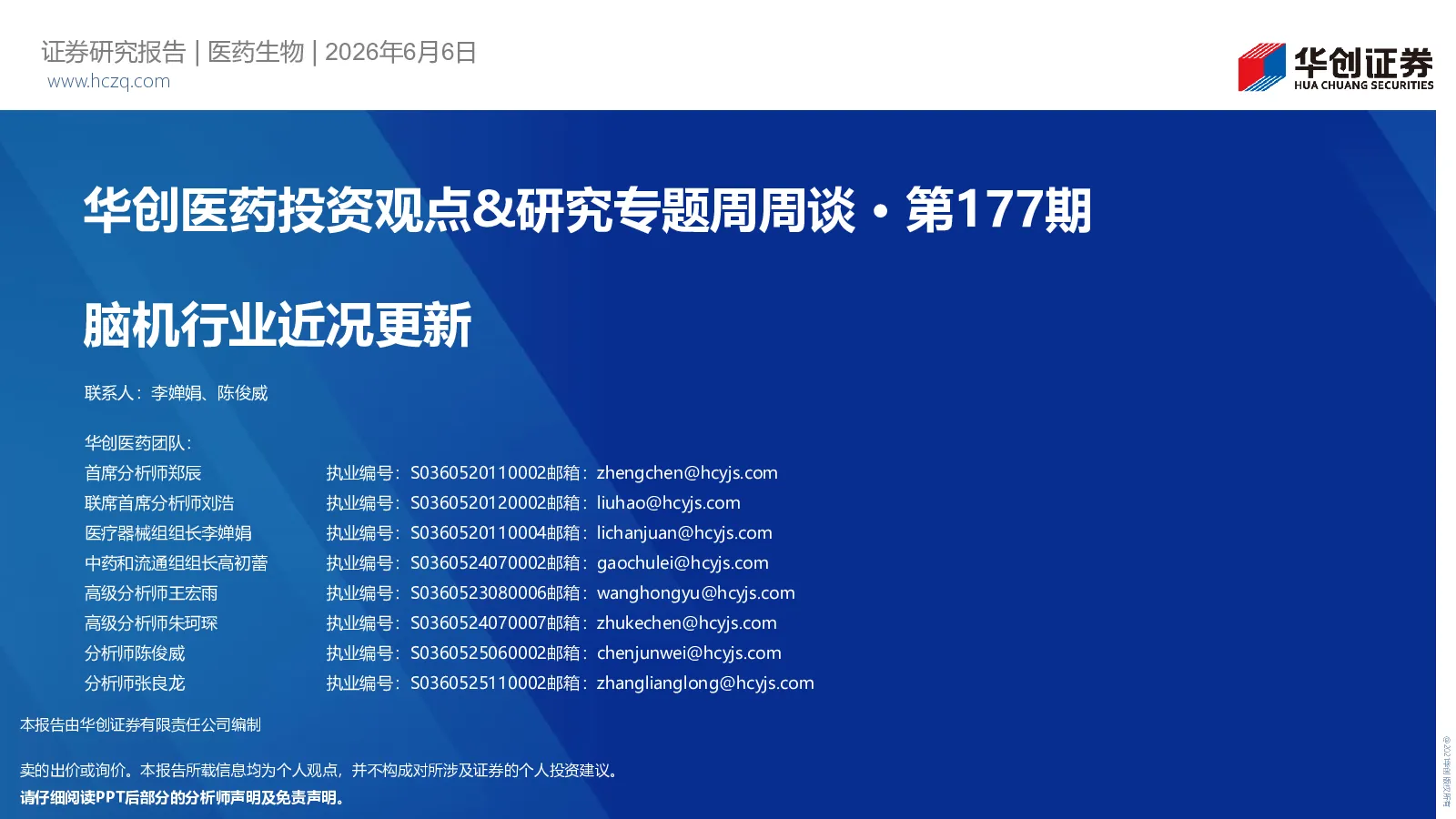Click email gaochulei@hcyjs.com

682,563
